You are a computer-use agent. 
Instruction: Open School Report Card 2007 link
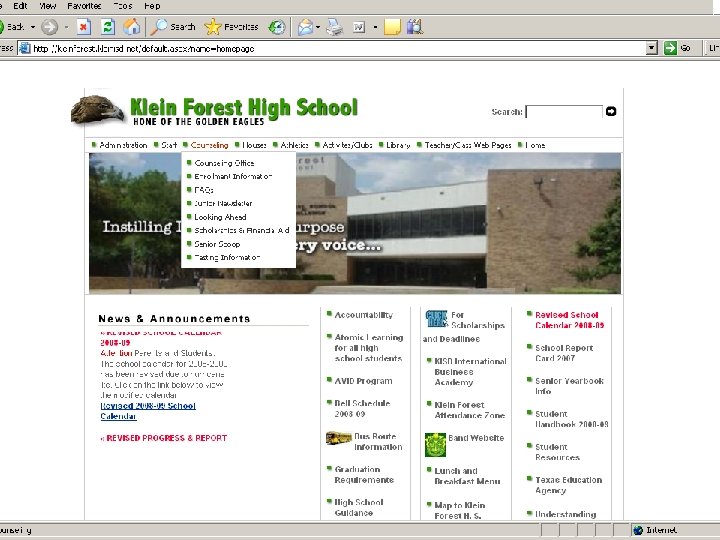[564, 353]
